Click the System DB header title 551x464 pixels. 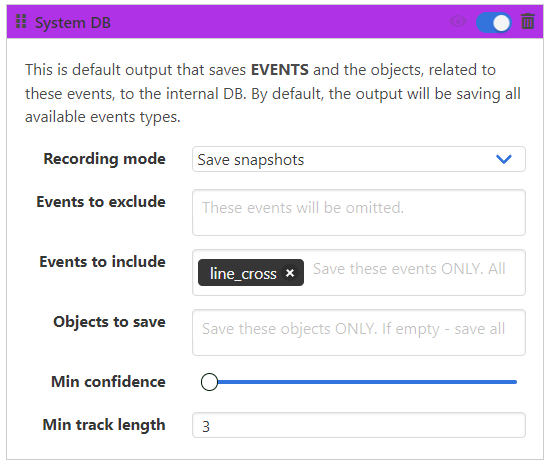point(73,22)
